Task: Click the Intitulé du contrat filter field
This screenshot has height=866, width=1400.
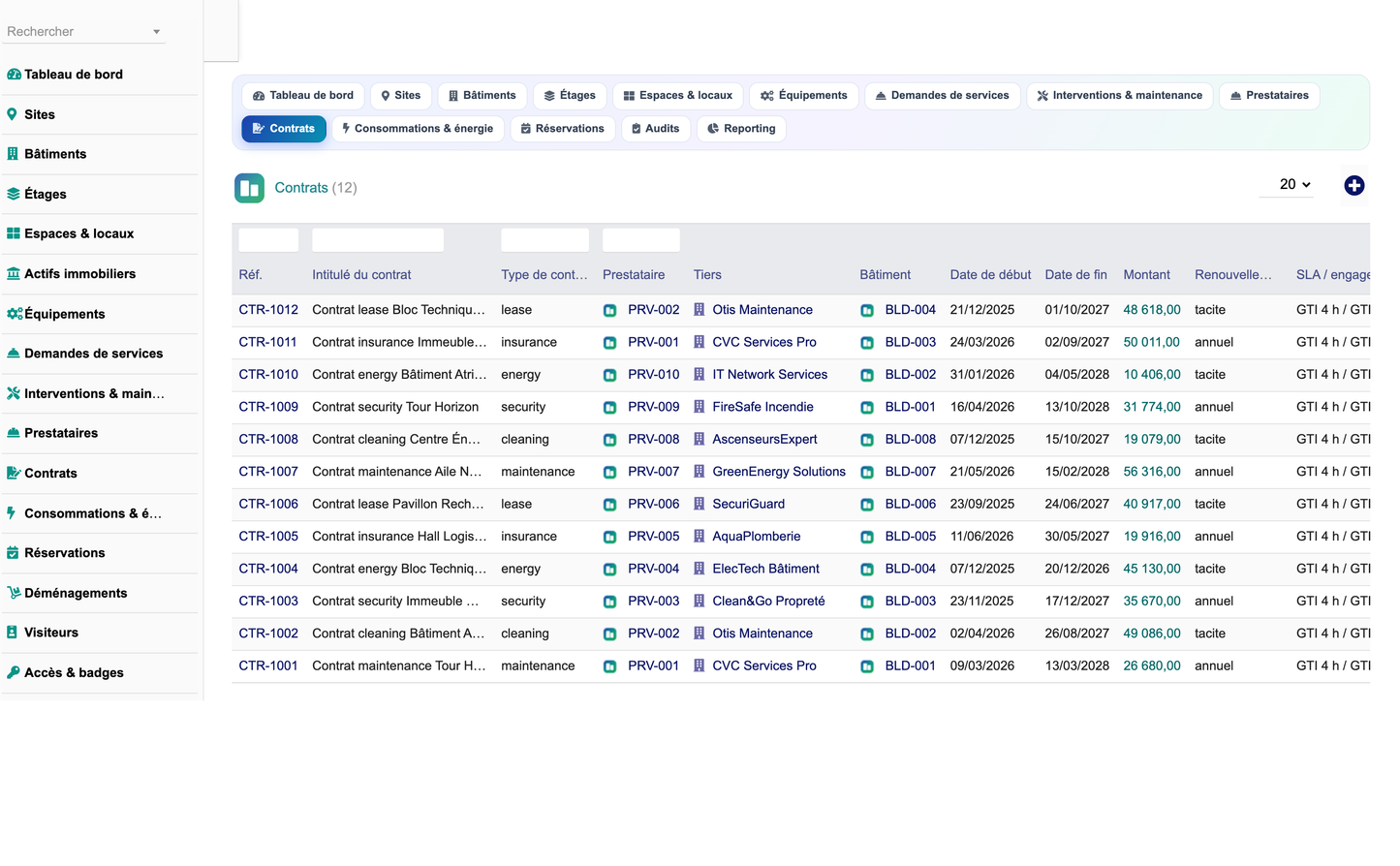Action: point(378,240)
